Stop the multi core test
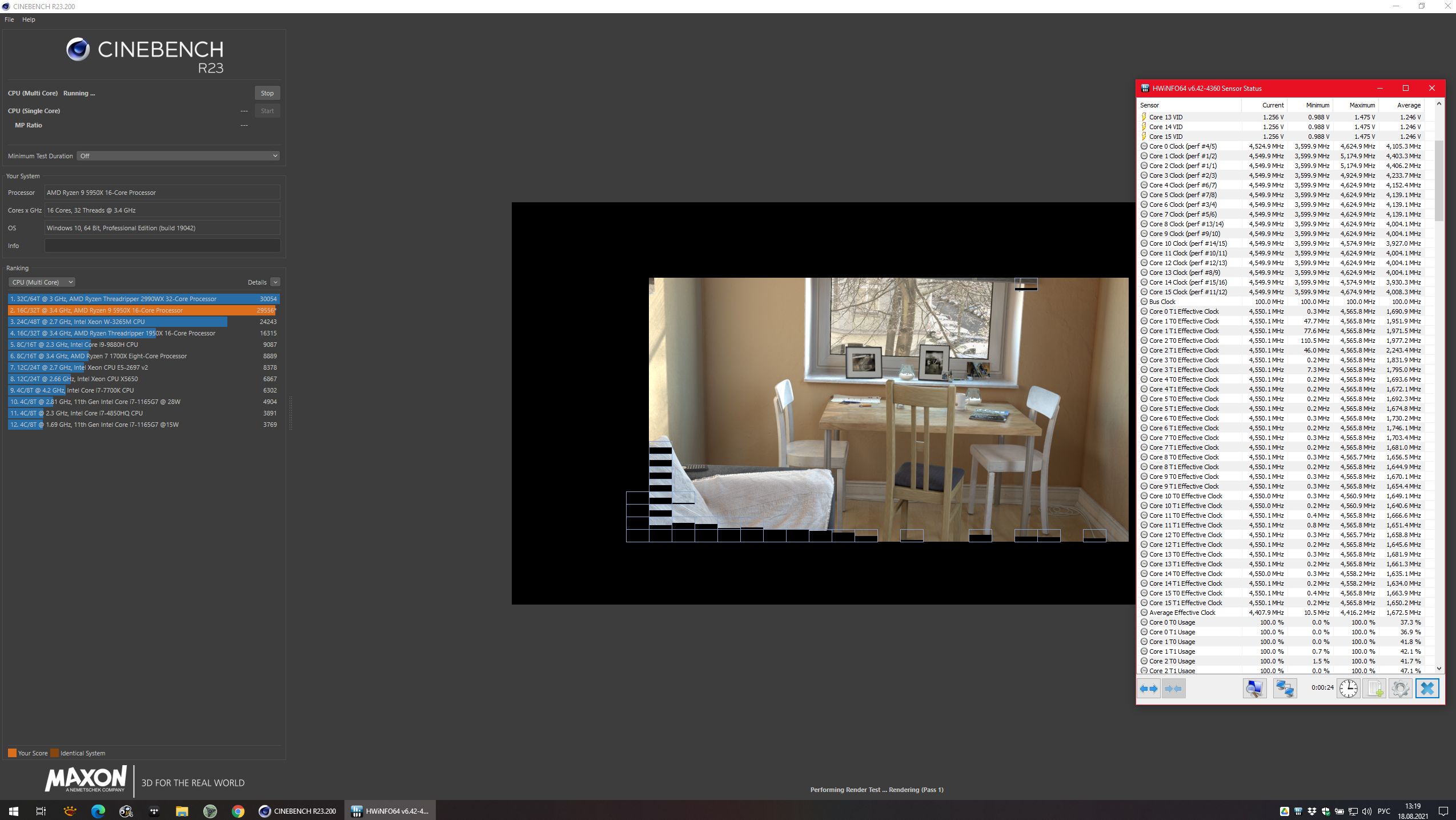The height and width of the screenshot is (820, 1456). click(267, 93)
